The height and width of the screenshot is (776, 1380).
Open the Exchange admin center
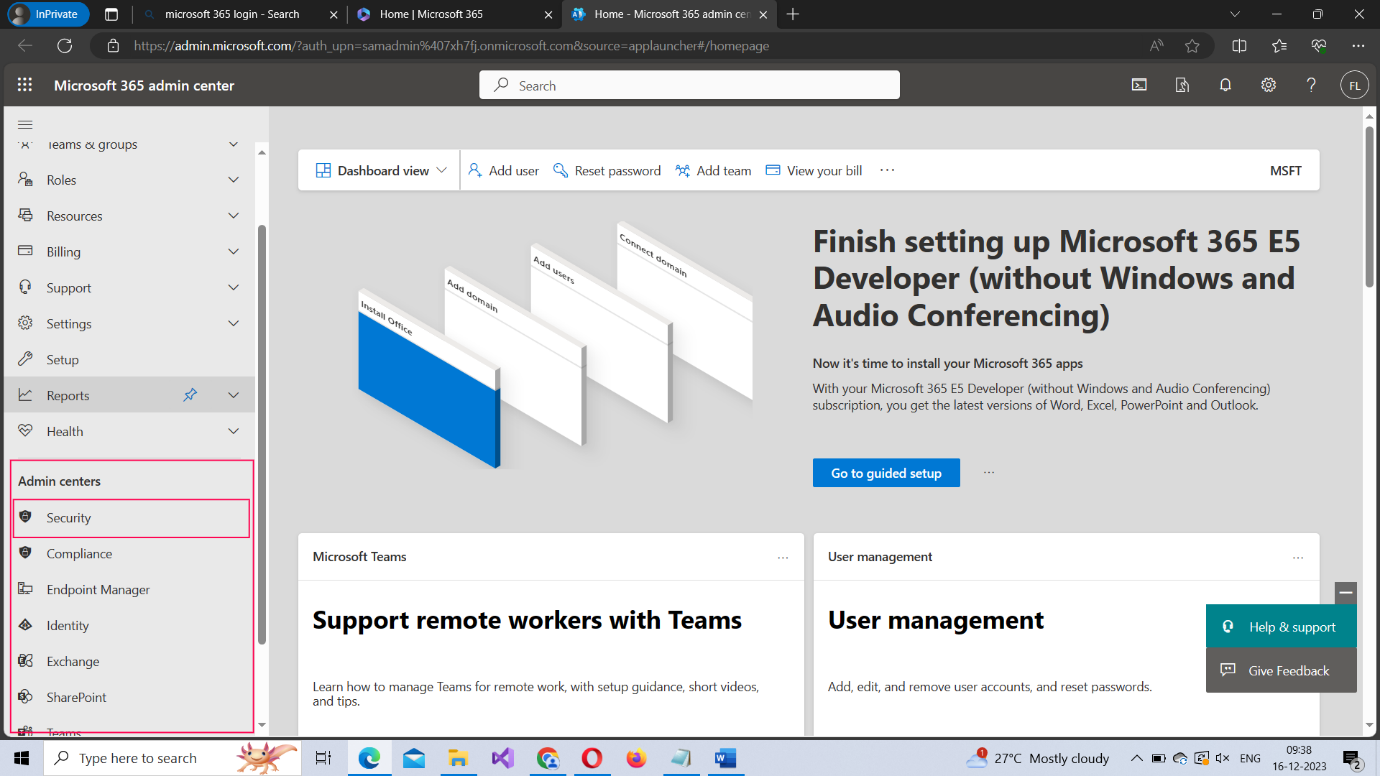(x=130, y=662)
